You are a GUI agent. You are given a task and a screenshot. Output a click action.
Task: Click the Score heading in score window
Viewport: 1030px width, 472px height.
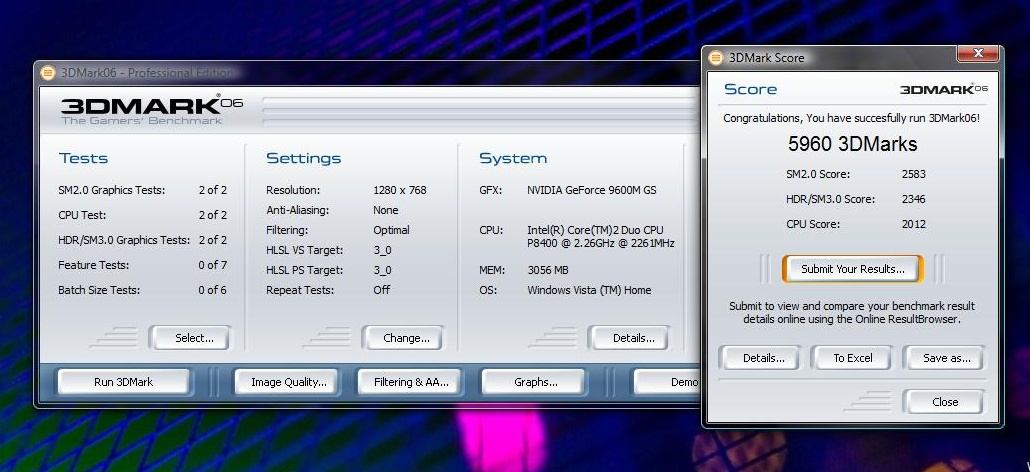[750, 89]
